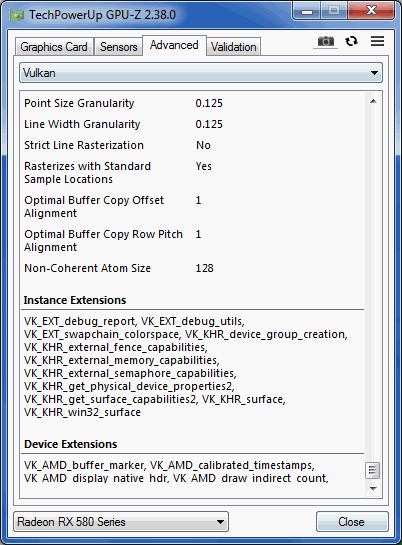
Task: Click the scrollbar up arrow
Action: (373, 101)
